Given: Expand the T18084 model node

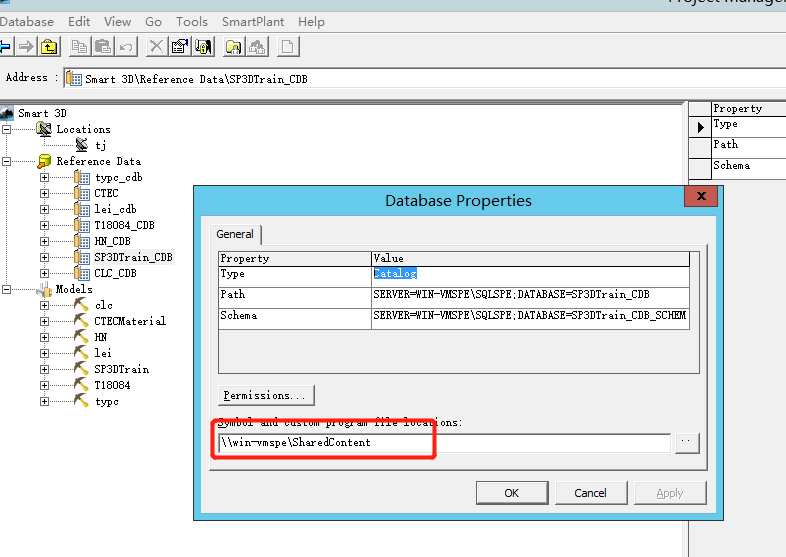Looking at the screenshot, I should [x=45, y=386].
